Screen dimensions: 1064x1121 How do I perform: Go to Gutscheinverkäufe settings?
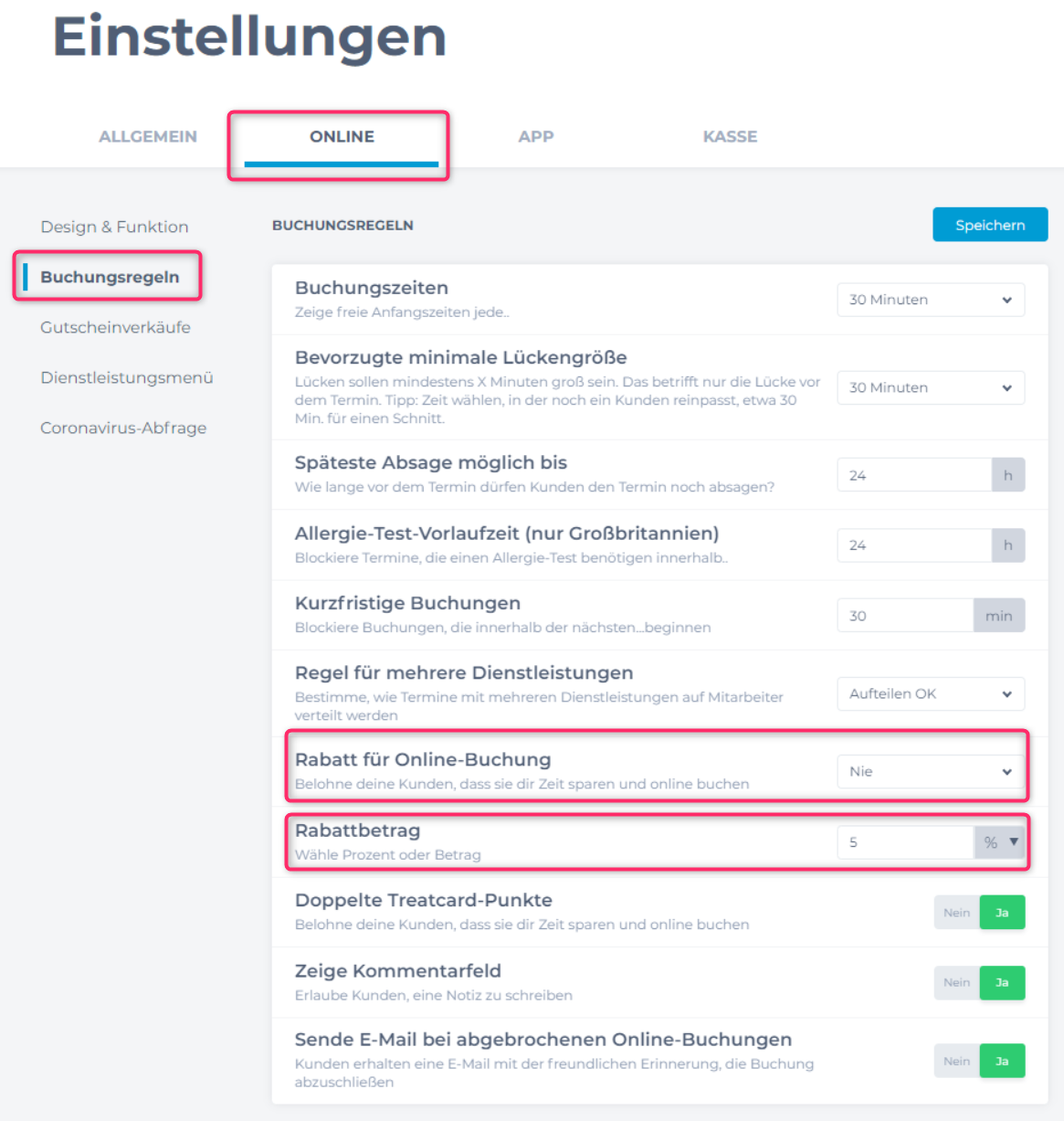pos(115,327)
